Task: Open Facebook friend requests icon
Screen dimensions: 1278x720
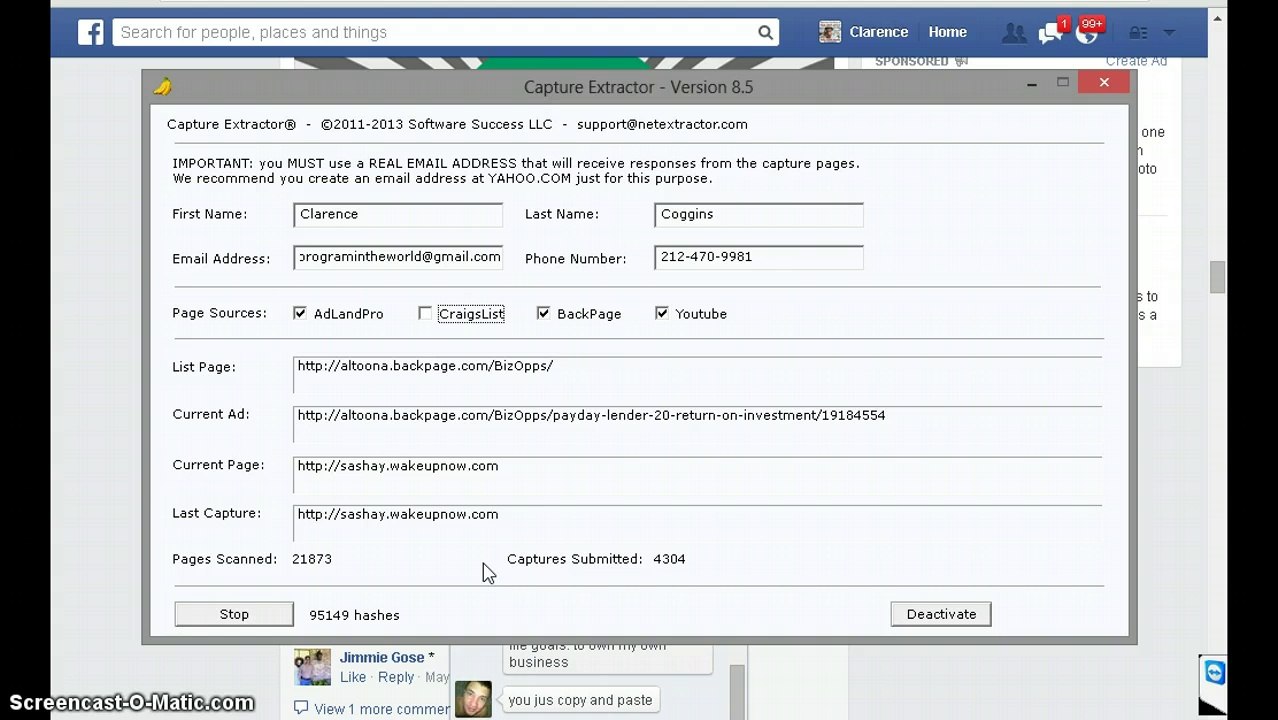Action: point(1014,33)
